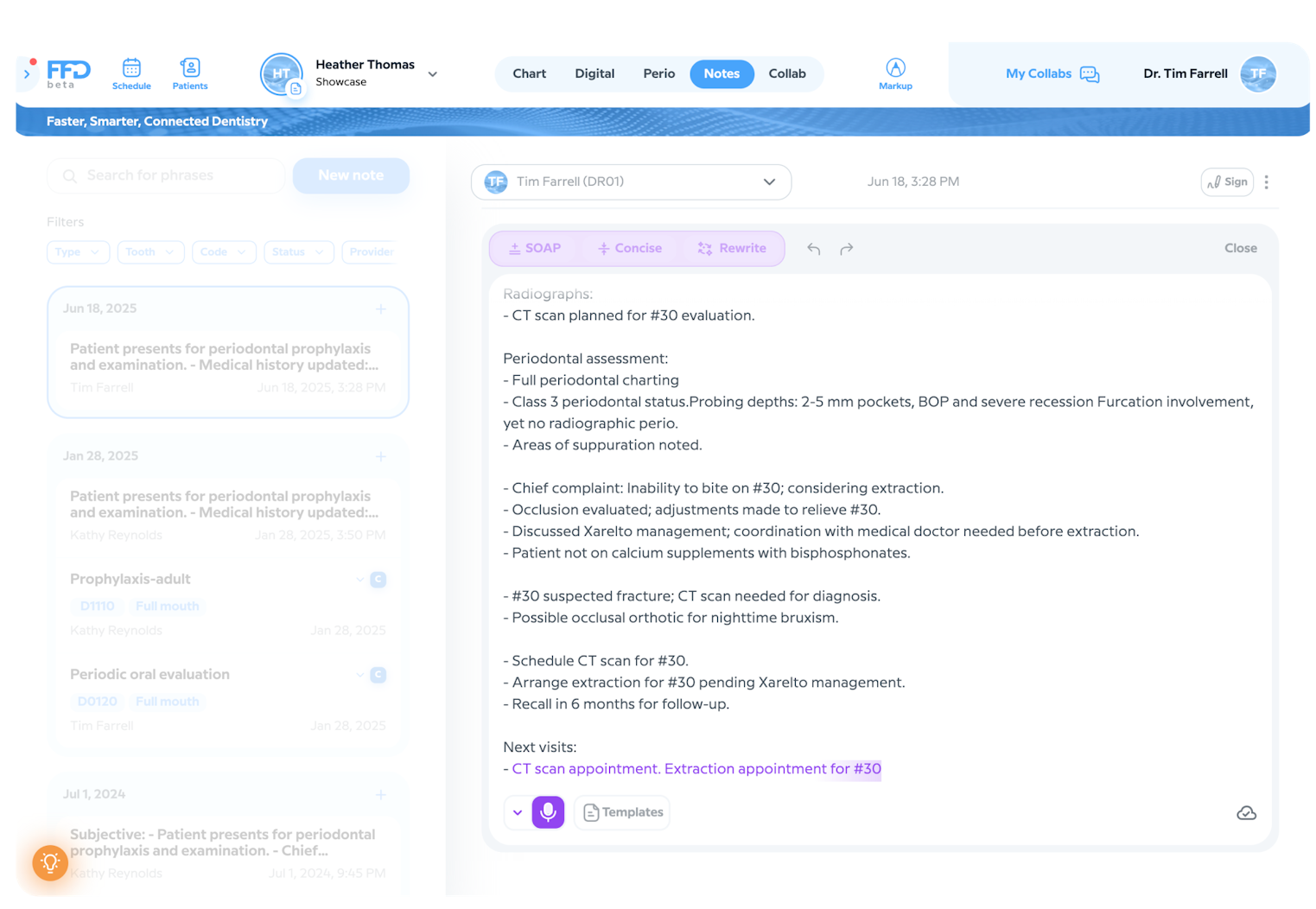
Task: Open the Markup tool
Action: click(895, 73)
